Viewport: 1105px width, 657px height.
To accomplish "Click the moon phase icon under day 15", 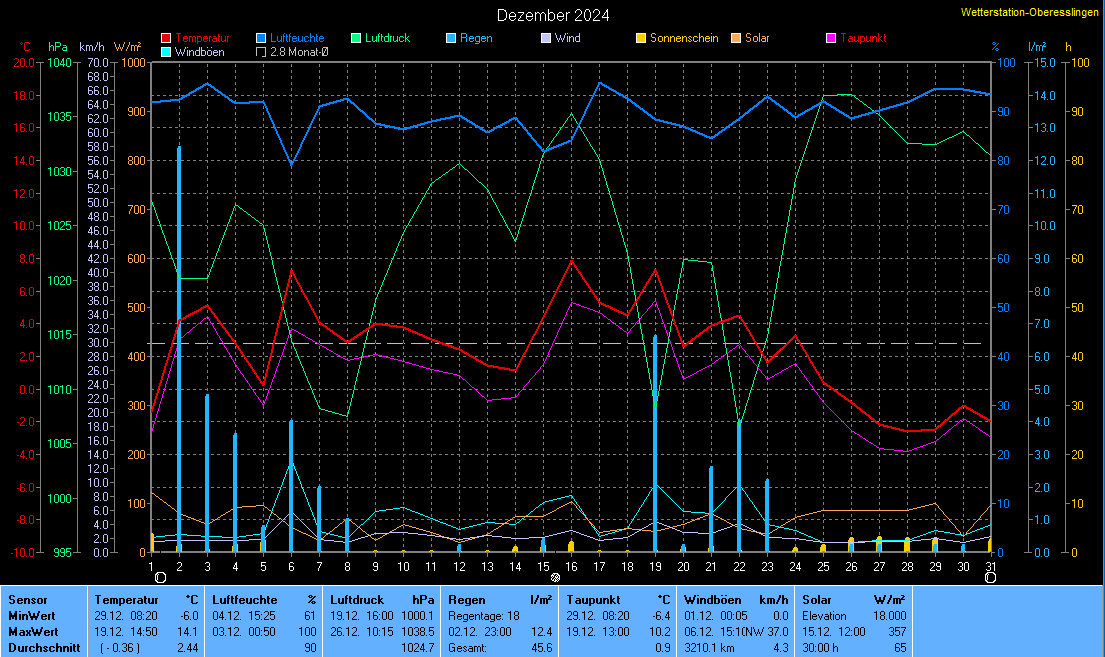I will (x=543, y=577).
